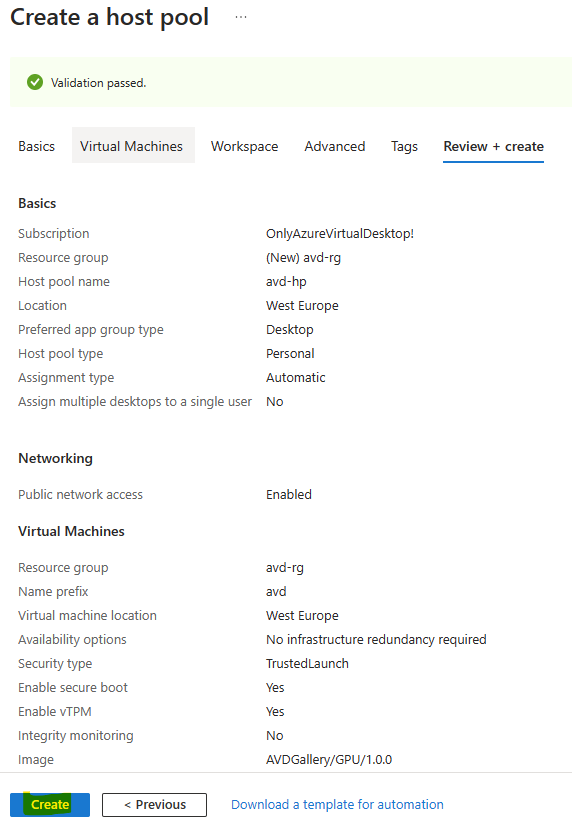Select the Review + create tab
Image resolution: width=572 pixels, height=823 pixels.
point(493,146)
